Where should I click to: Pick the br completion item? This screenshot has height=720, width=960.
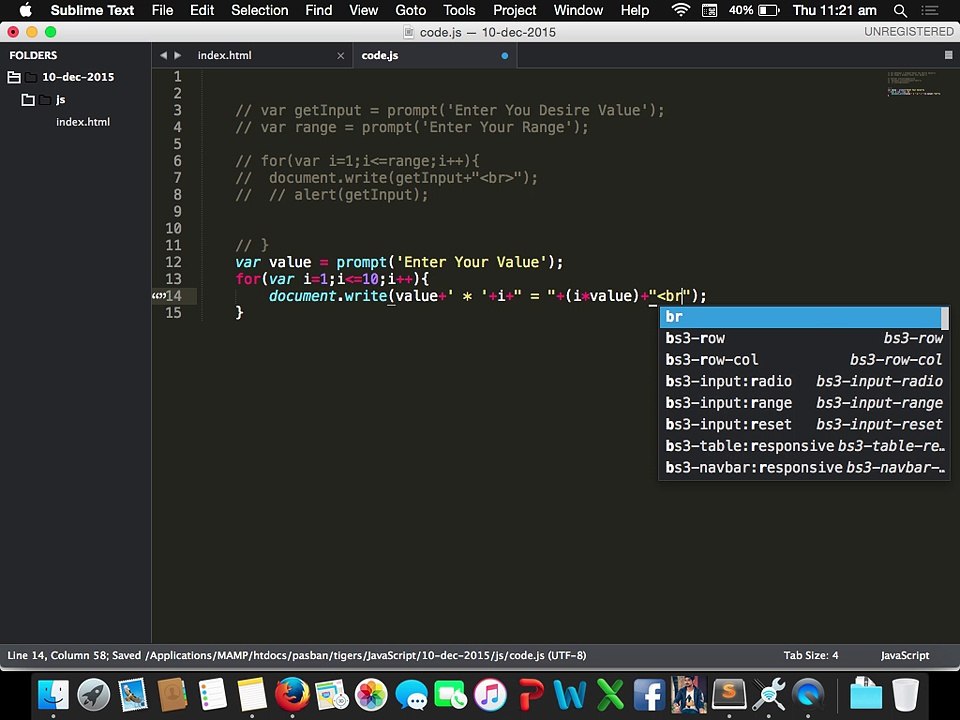click(x=801, y=317)
